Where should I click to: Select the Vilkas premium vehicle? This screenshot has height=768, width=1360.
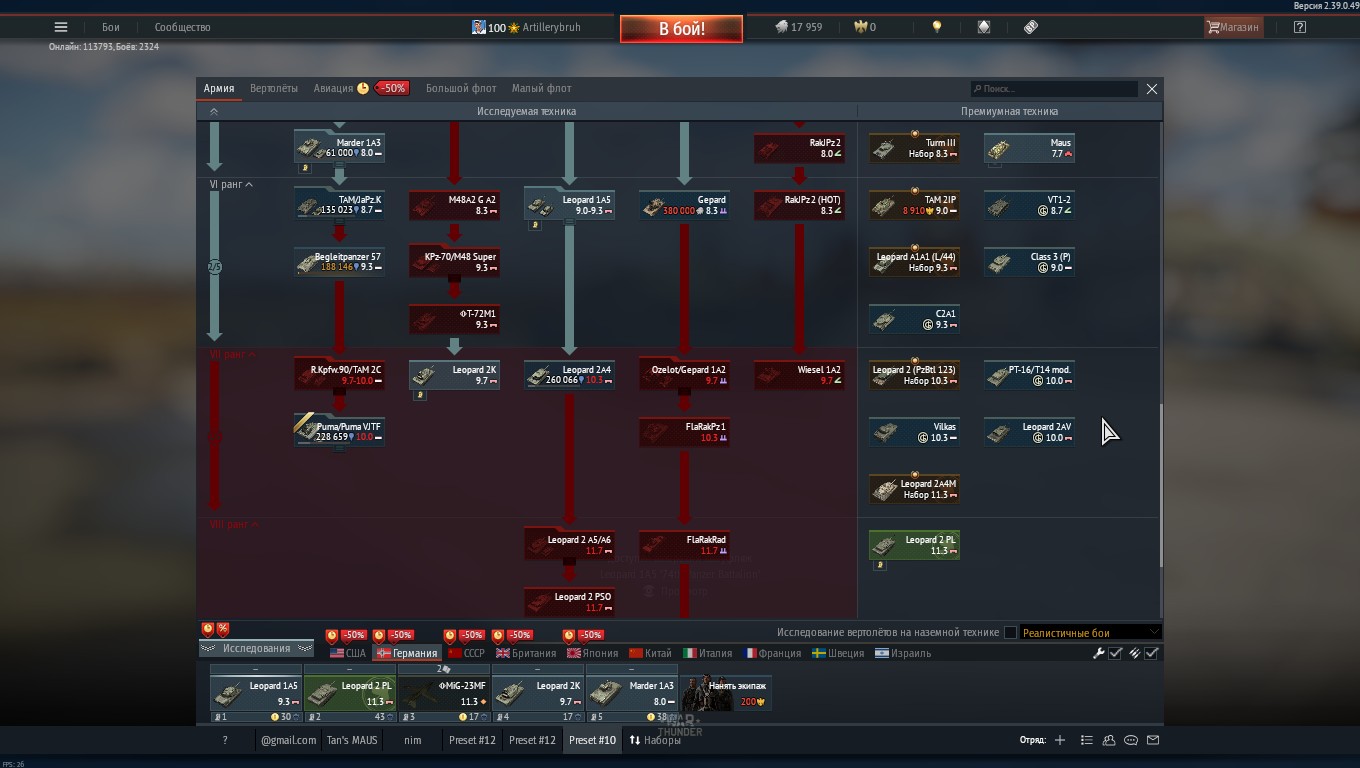914,432
